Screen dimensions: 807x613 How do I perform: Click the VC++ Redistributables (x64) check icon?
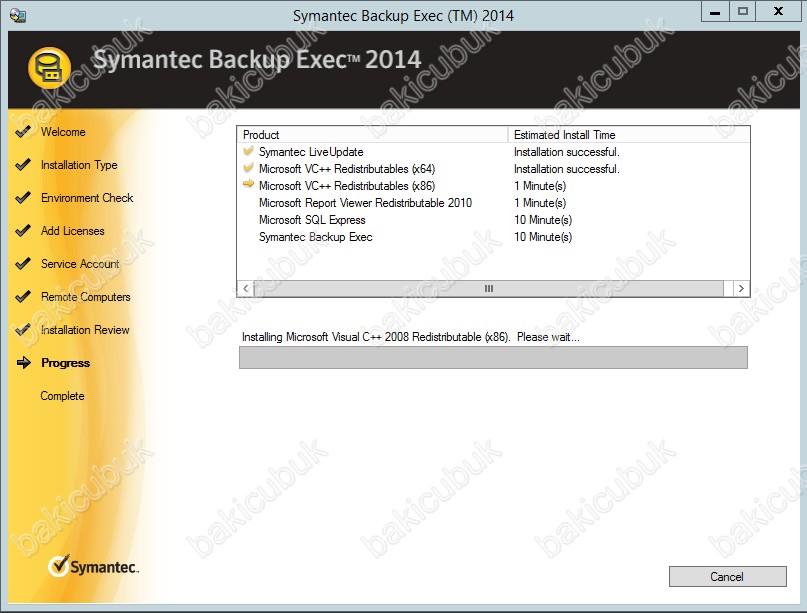(249, 168)
